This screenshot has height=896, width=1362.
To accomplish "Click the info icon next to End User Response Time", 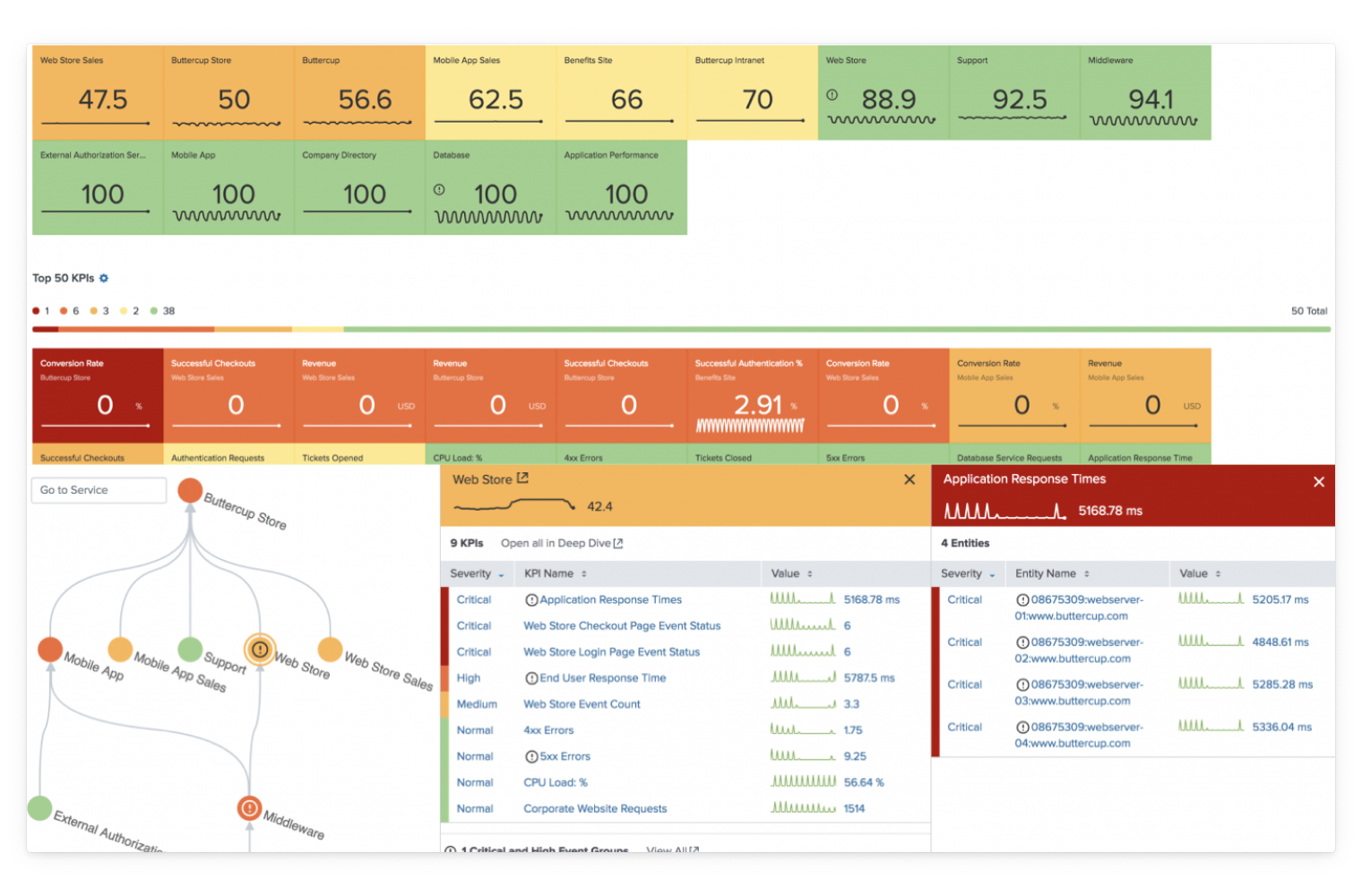I will pyautogui.click(x=530, y=678).
